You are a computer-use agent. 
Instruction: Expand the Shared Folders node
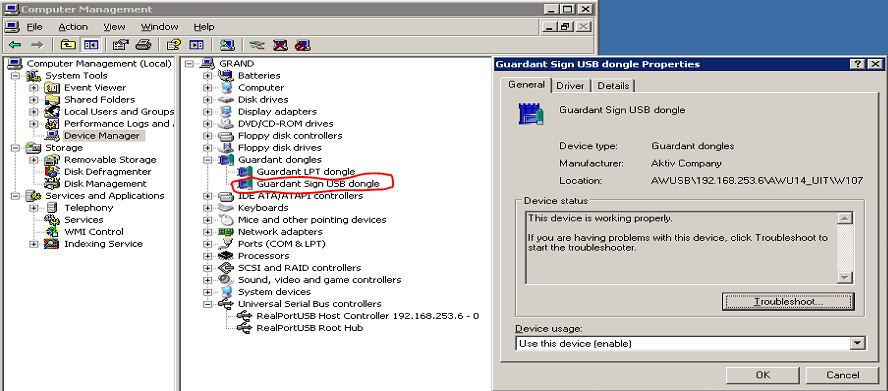33,100
